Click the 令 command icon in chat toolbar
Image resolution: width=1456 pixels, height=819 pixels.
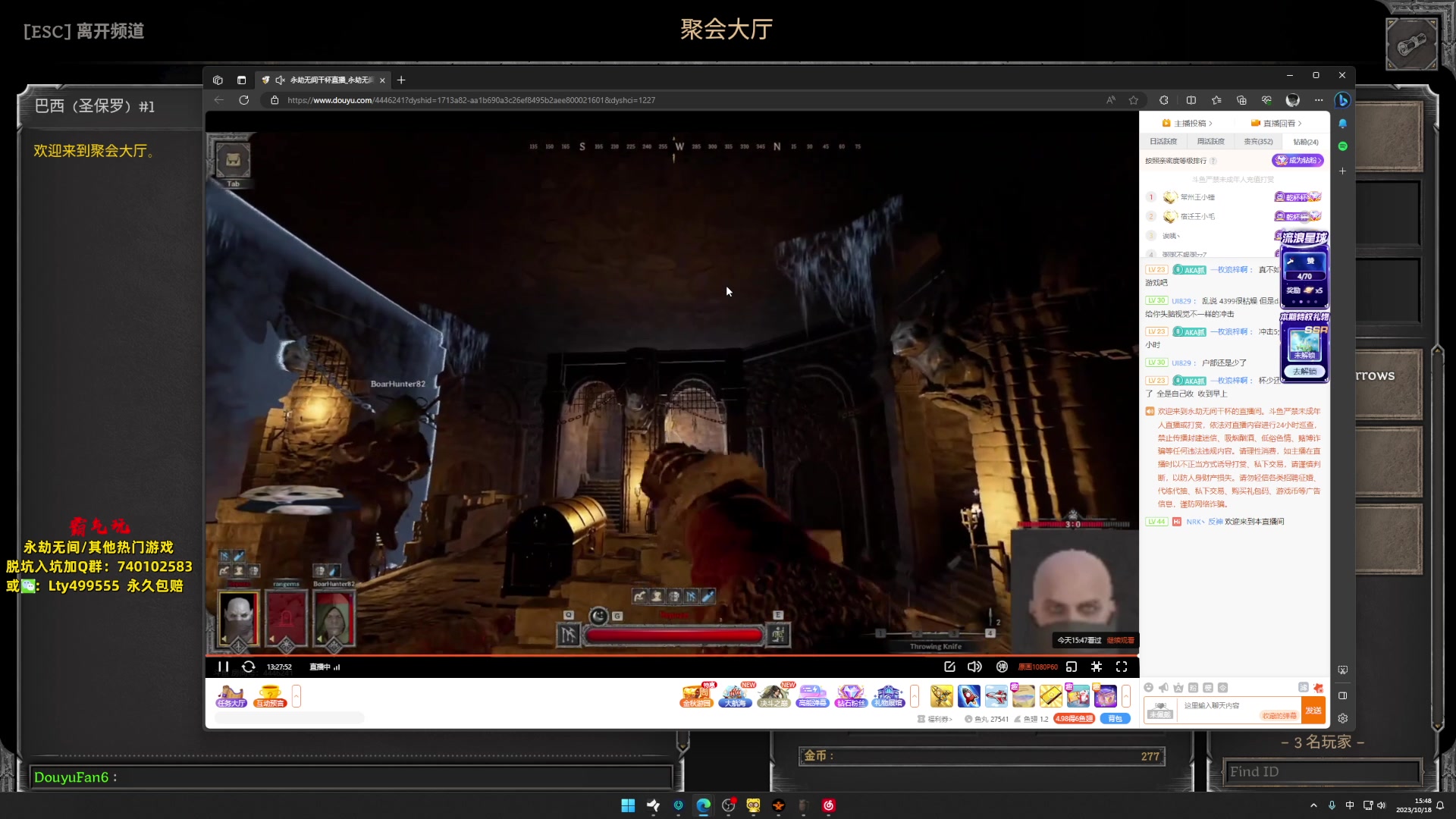point(1222,688)
